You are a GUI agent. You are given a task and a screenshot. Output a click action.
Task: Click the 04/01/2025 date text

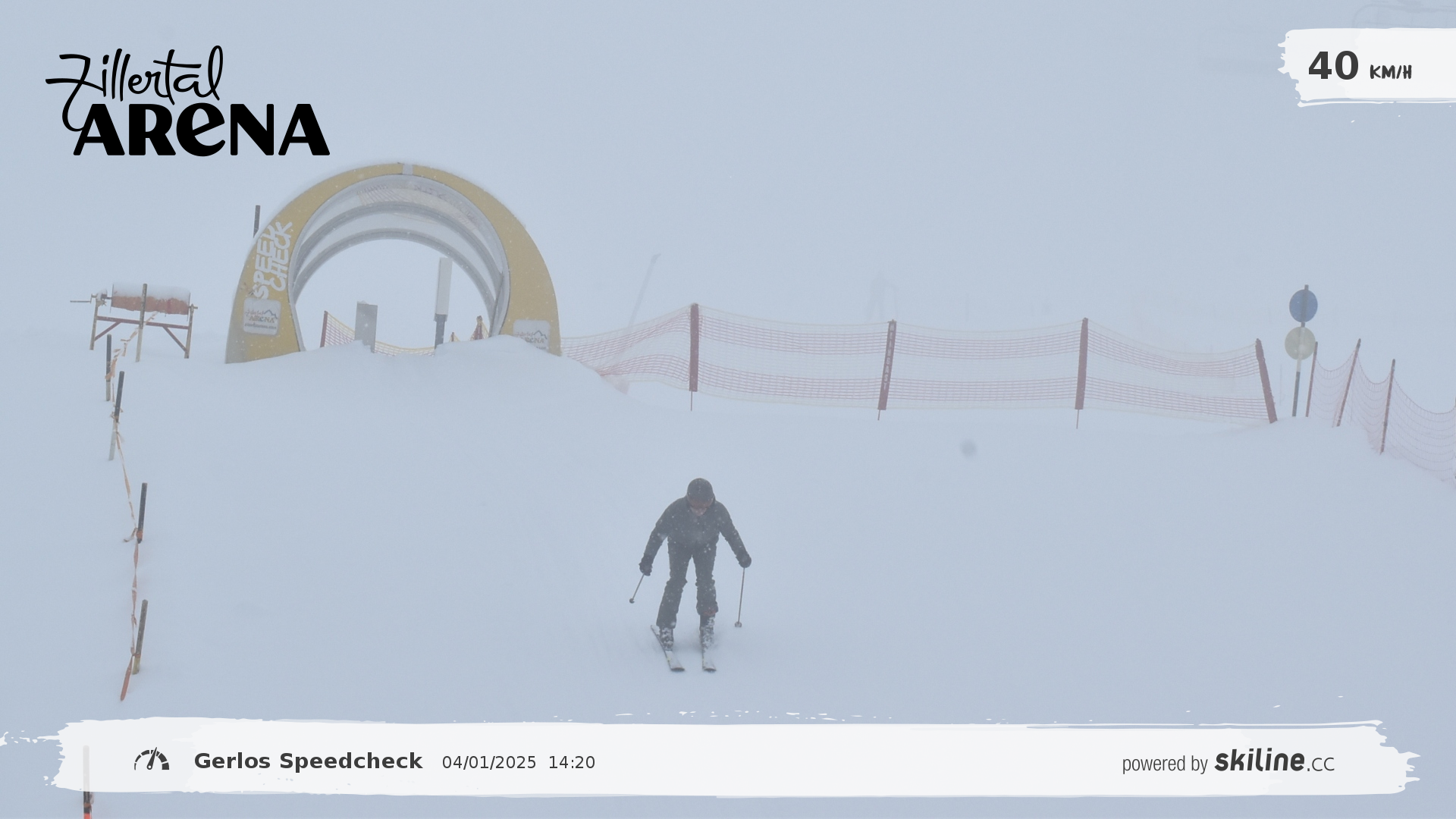(x=489, y=762)
